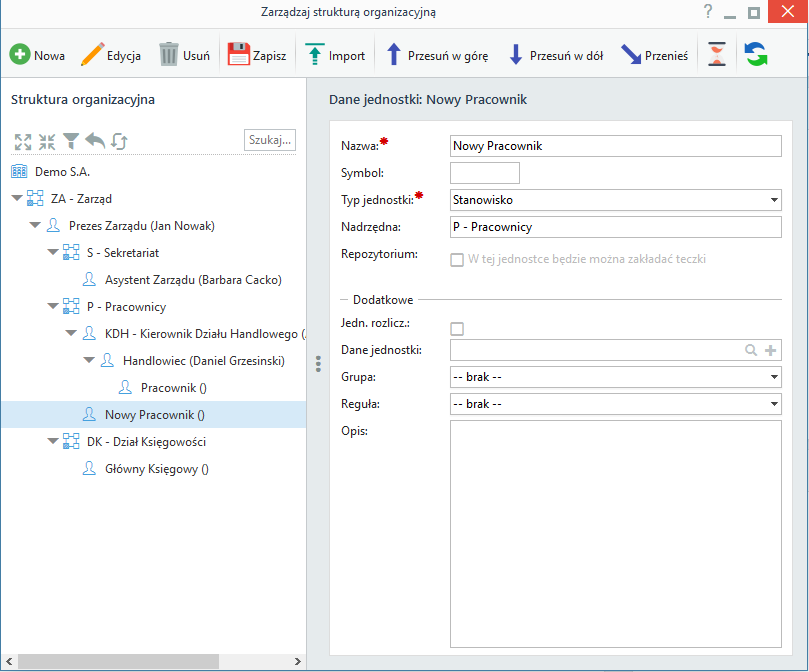
Task: Click the Nazwa input field
Action: 616,146
